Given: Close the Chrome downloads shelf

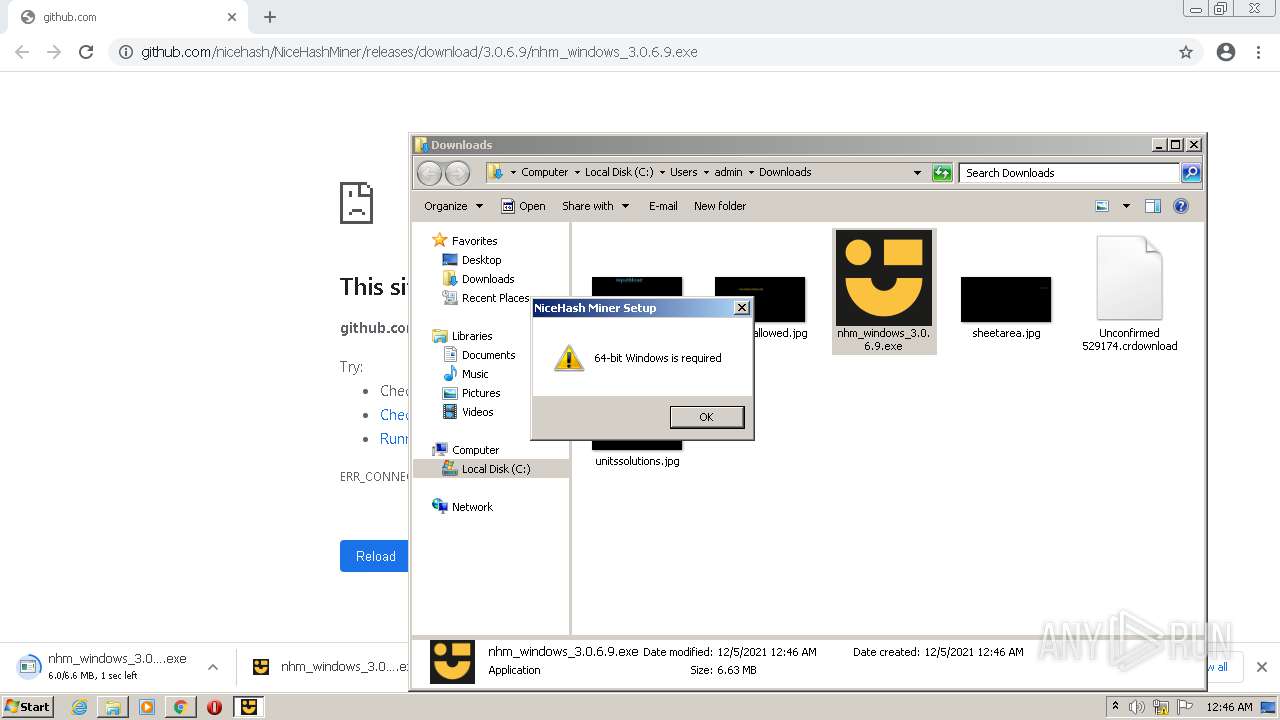Looking at the screenshot, I should [1261, 667].
